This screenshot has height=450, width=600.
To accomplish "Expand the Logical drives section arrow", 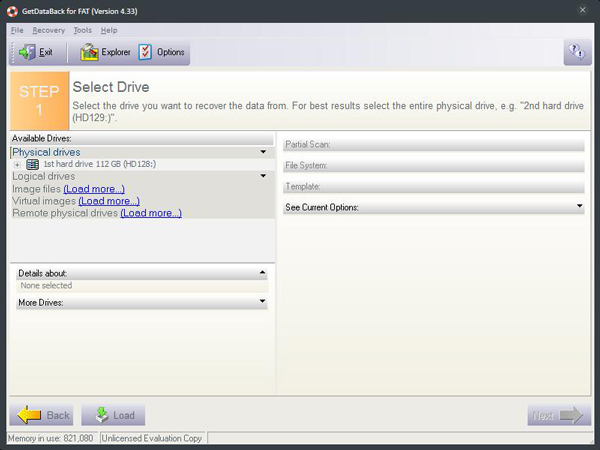I will pyautogui.click(x=263, y=176).
